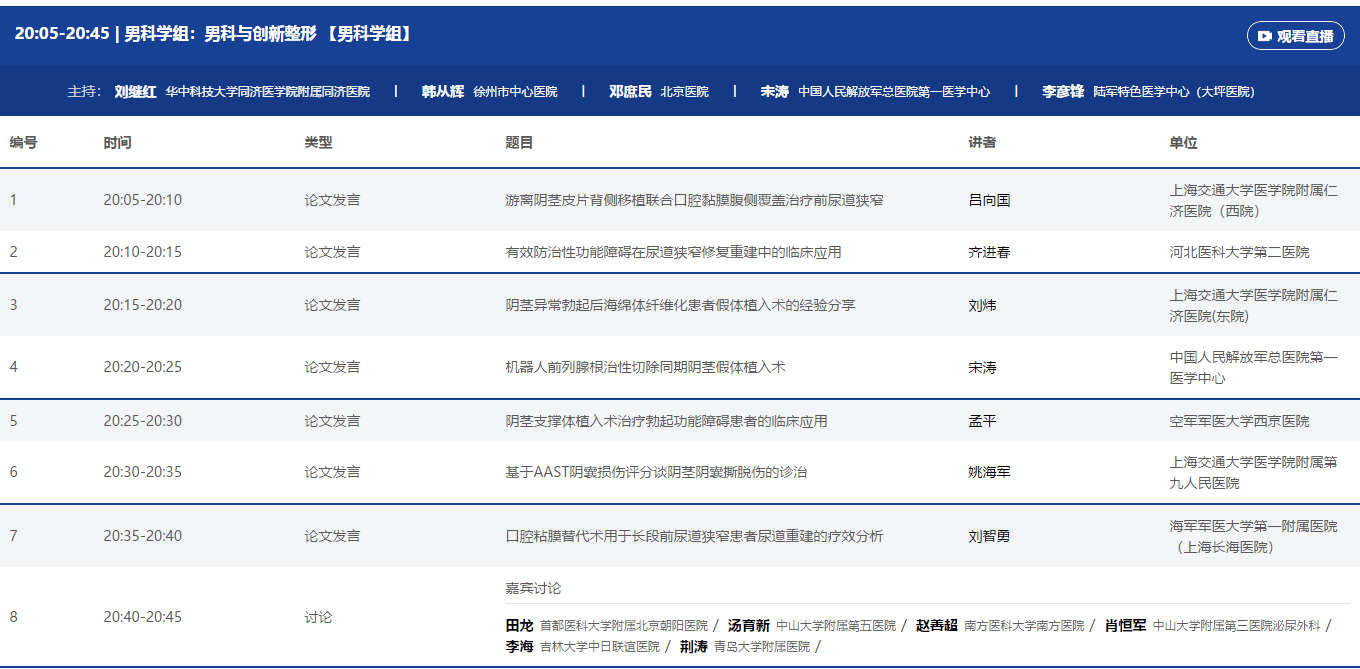The width and height of the screenshot is (1360, 669).
Task: Open talk 基于AAST阴囊损伤评分 title
Action: (x=656, y=472)
